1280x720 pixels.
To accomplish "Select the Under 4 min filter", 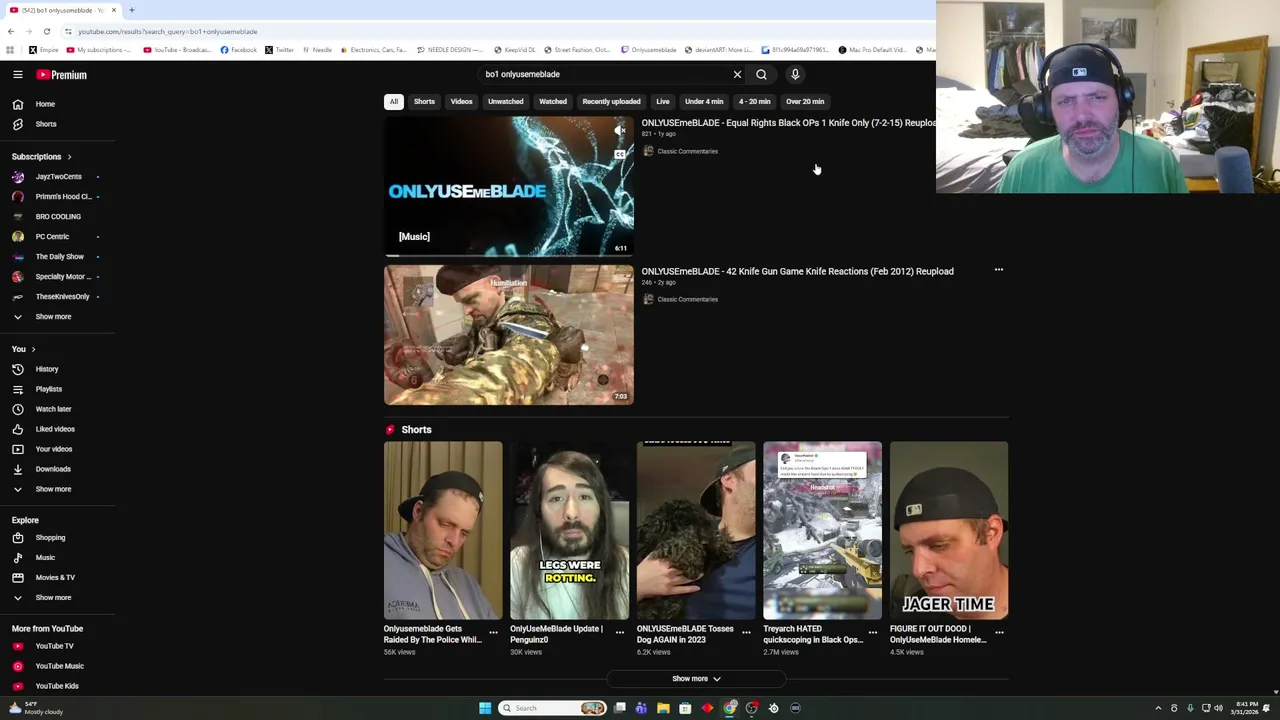I will (x=704, y=101).
